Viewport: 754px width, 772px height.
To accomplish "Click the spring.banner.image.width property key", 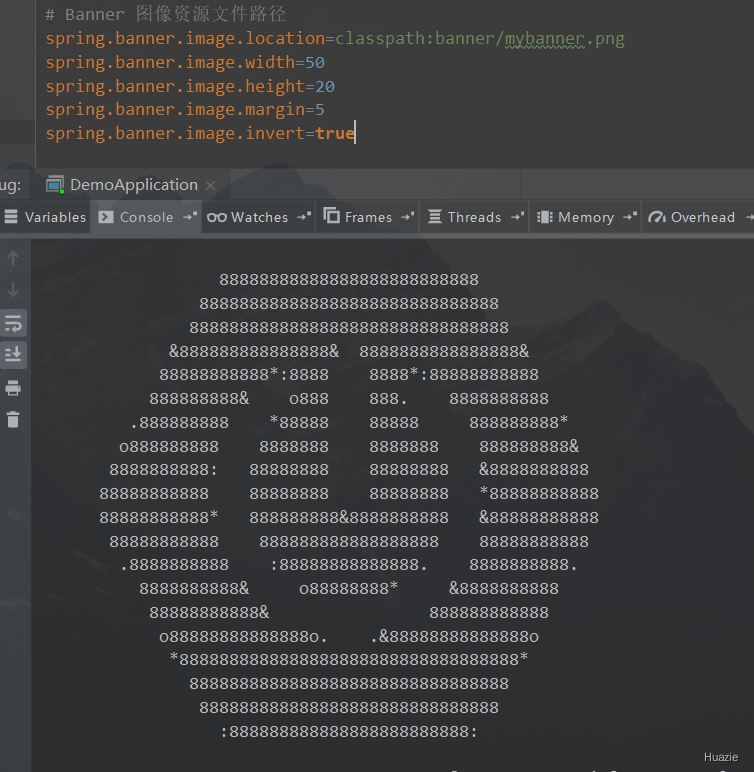I will [170, 63].
